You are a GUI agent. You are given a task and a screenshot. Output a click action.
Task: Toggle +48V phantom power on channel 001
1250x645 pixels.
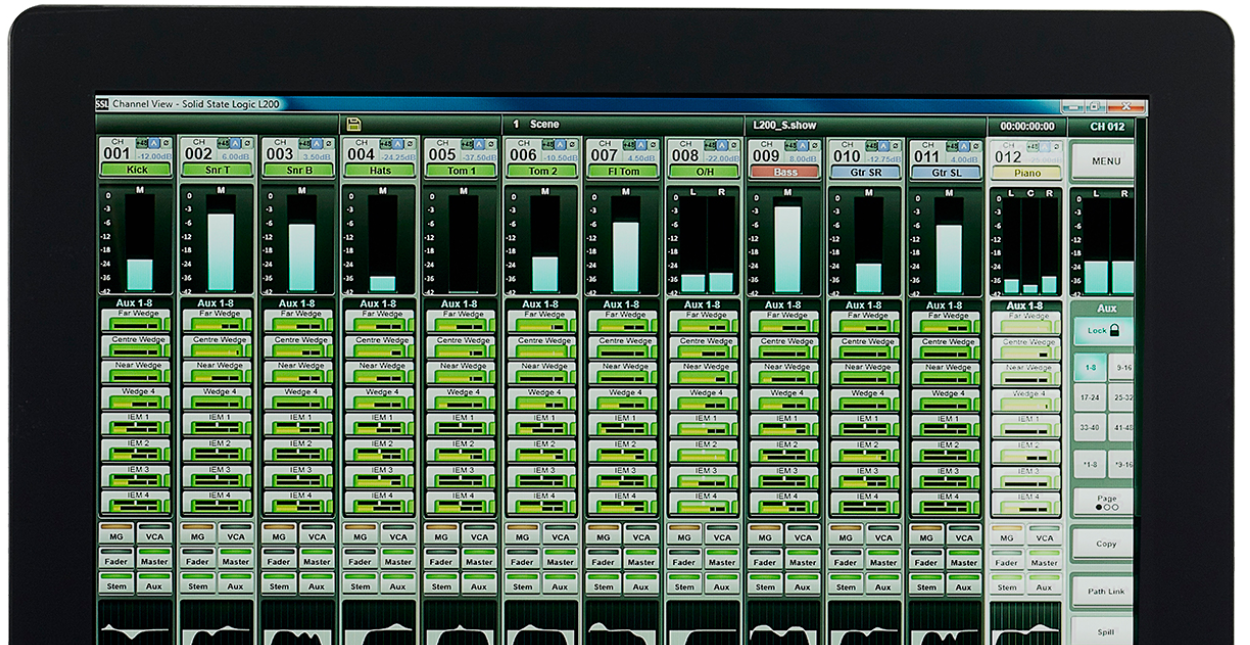coord(141,144)
